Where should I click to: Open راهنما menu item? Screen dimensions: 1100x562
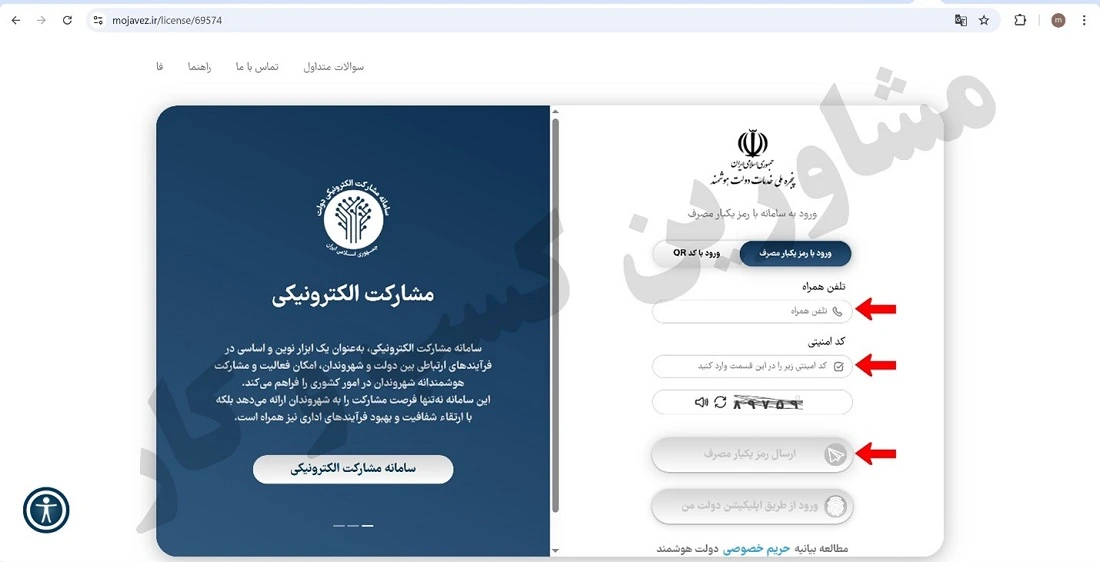click(199, 67)
